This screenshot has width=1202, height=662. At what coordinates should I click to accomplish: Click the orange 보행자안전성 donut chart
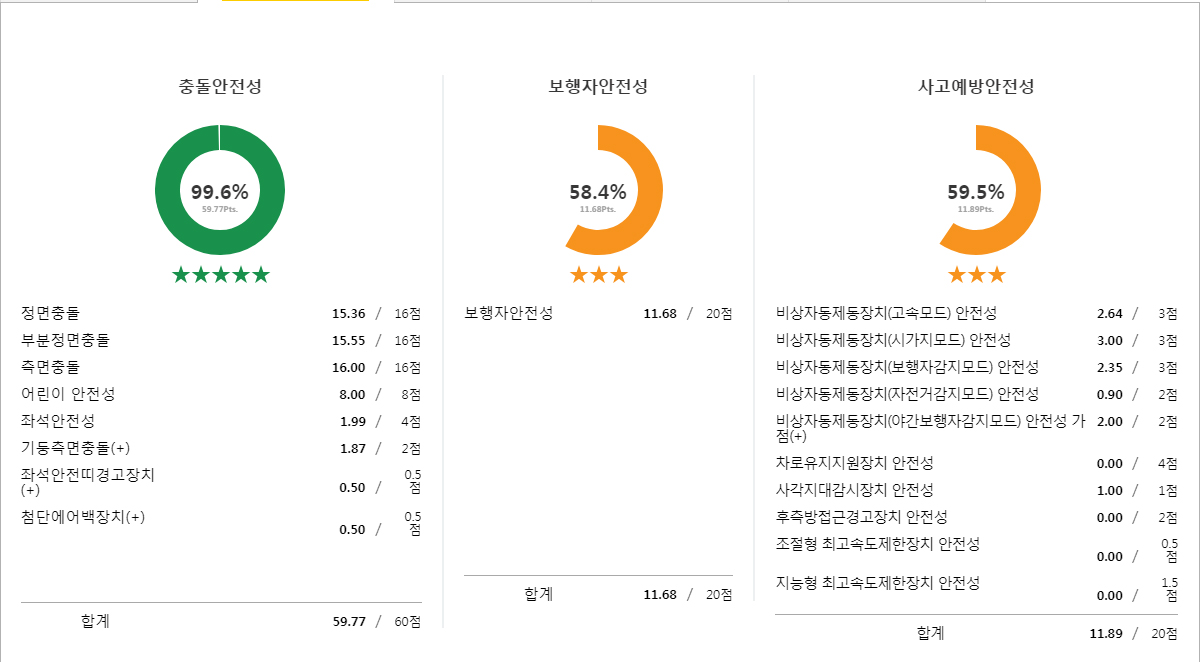pyautogui.click(x=598, y=189)
